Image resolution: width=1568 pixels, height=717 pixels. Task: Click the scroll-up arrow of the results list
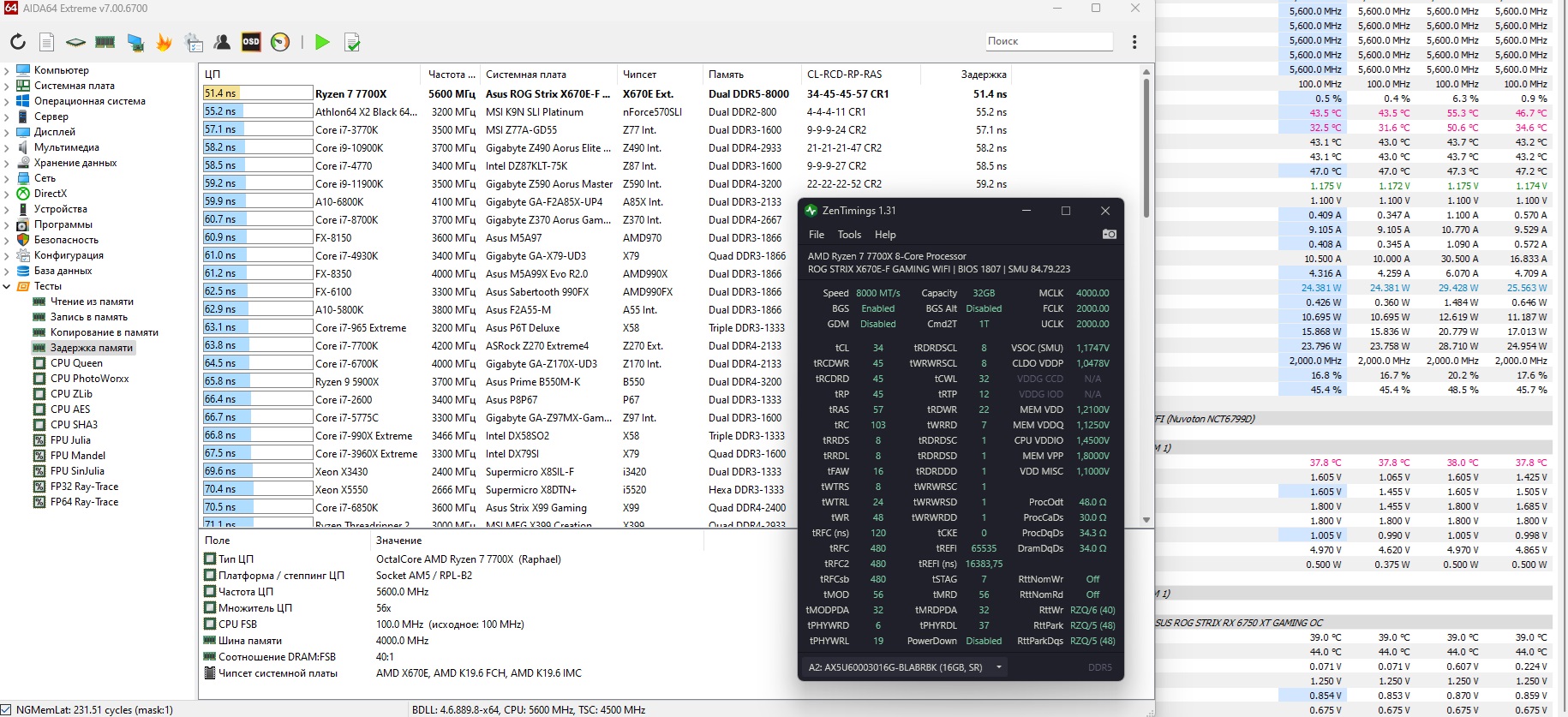point(1146,72)
